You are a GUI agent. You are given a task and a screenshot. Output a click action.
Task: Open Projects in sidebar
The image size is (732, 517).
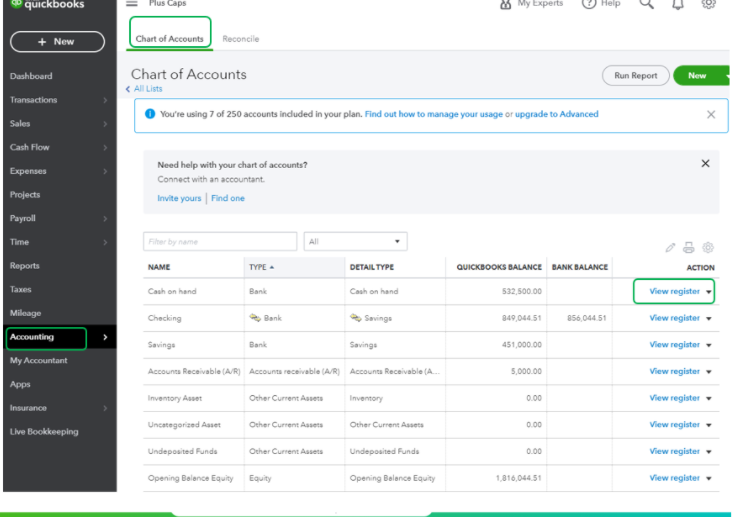tap(25, 195)
